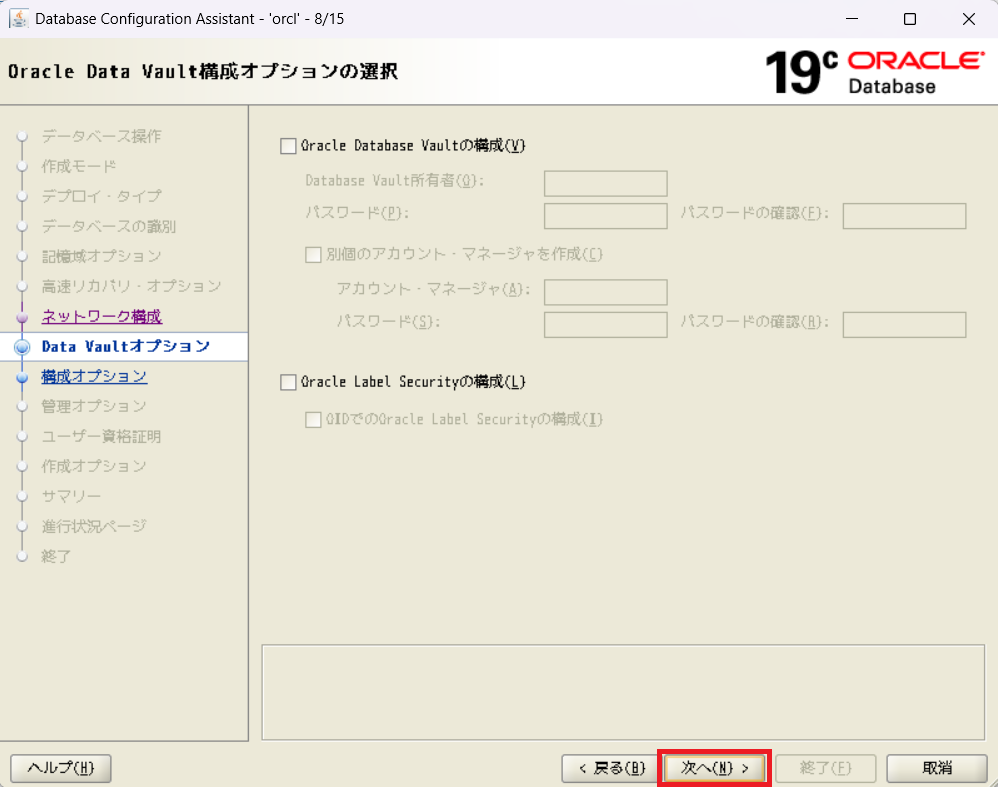This screenshot has height=787, width=998.
Task: Open 構成オプション step link
Action: [94, 377]
